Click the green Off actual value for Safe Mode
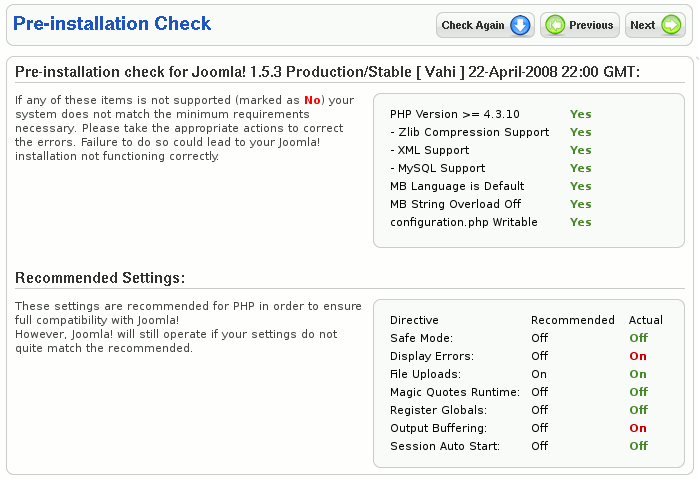 click(638, 338)
